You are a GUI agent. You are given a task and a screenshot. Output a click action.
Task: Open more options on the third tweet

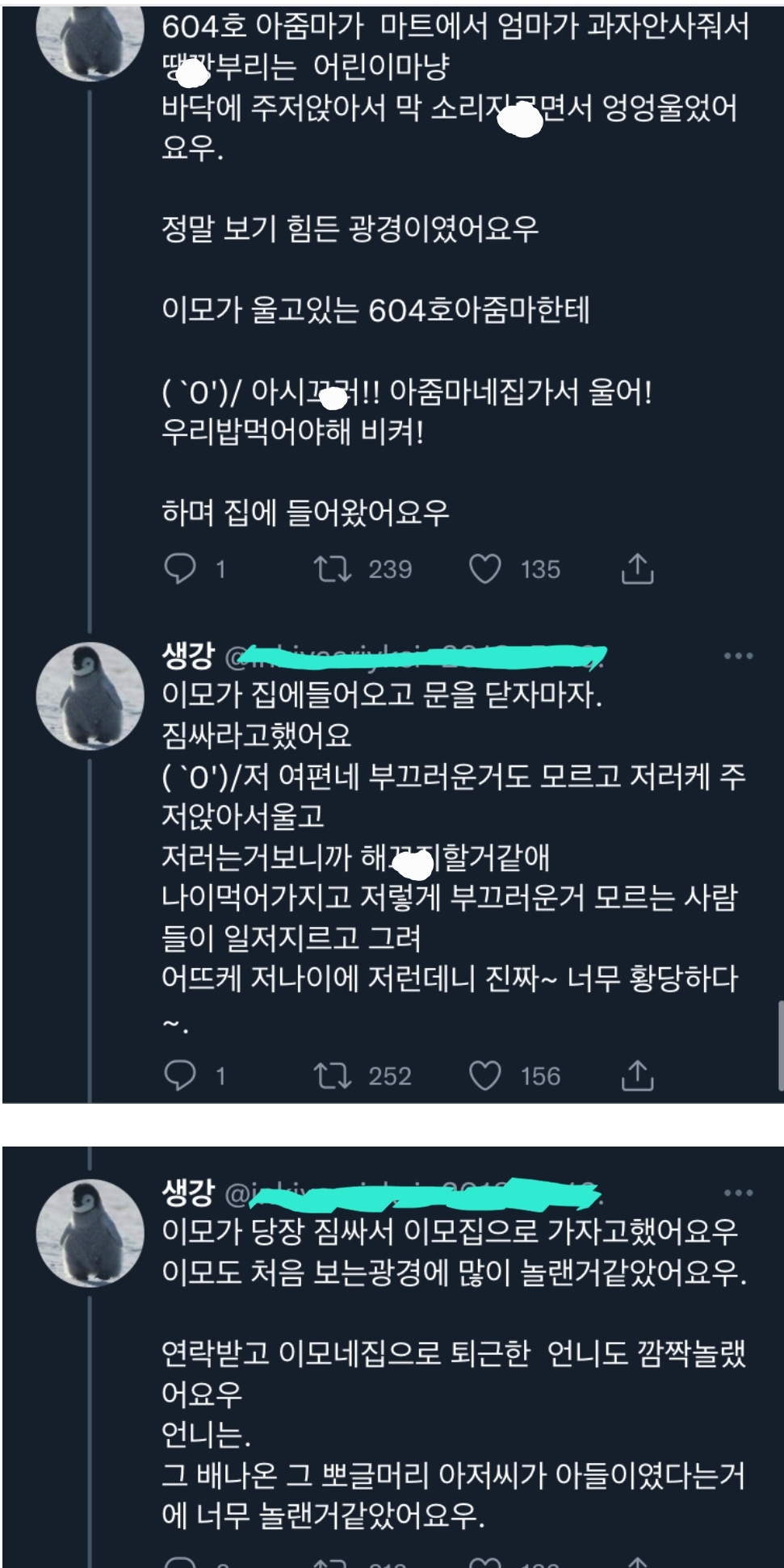738,1193
